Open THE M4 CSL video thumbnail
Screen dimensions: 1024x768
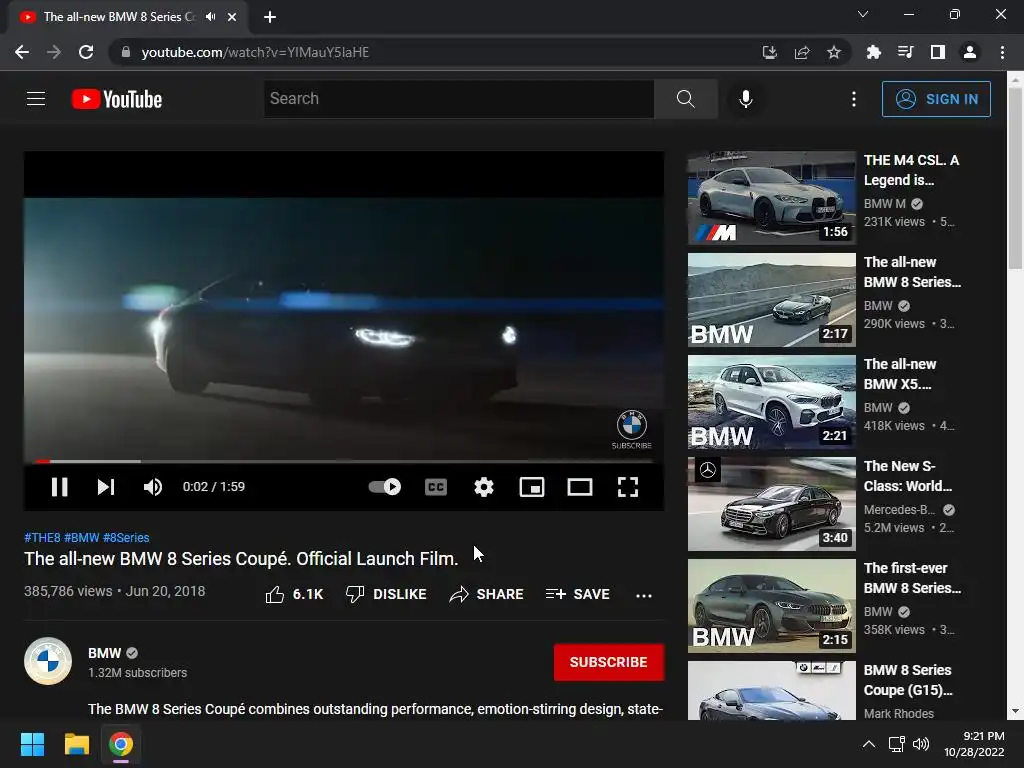[771, 198]
